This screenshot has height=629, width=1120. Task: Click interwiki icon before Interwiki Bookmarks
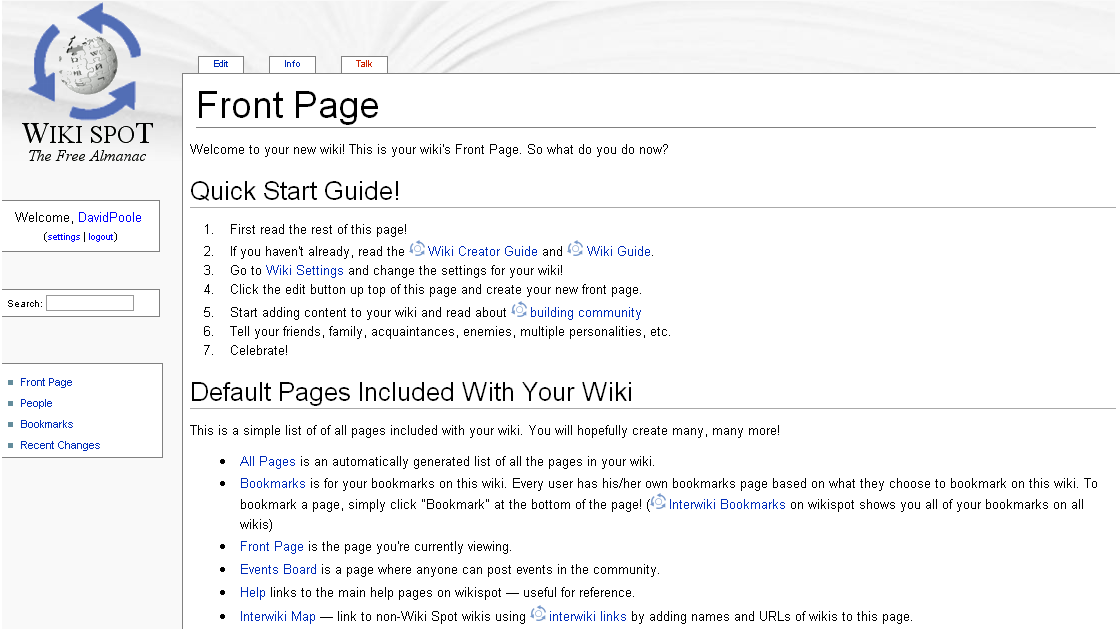point(658,502)
